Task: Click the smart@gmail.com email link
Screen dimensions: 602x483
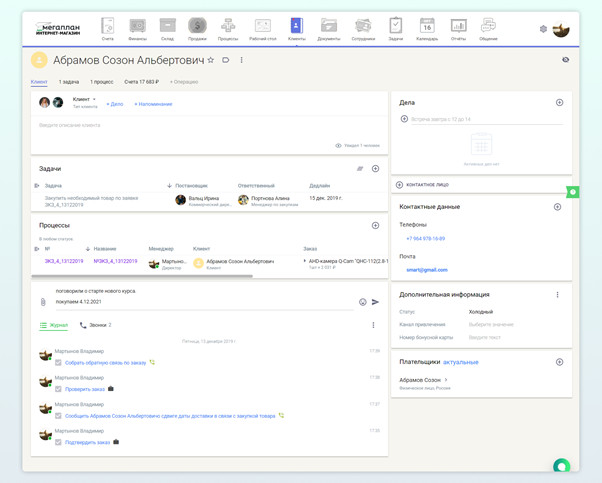Action: pyautogui.click(x=427, y=270)
